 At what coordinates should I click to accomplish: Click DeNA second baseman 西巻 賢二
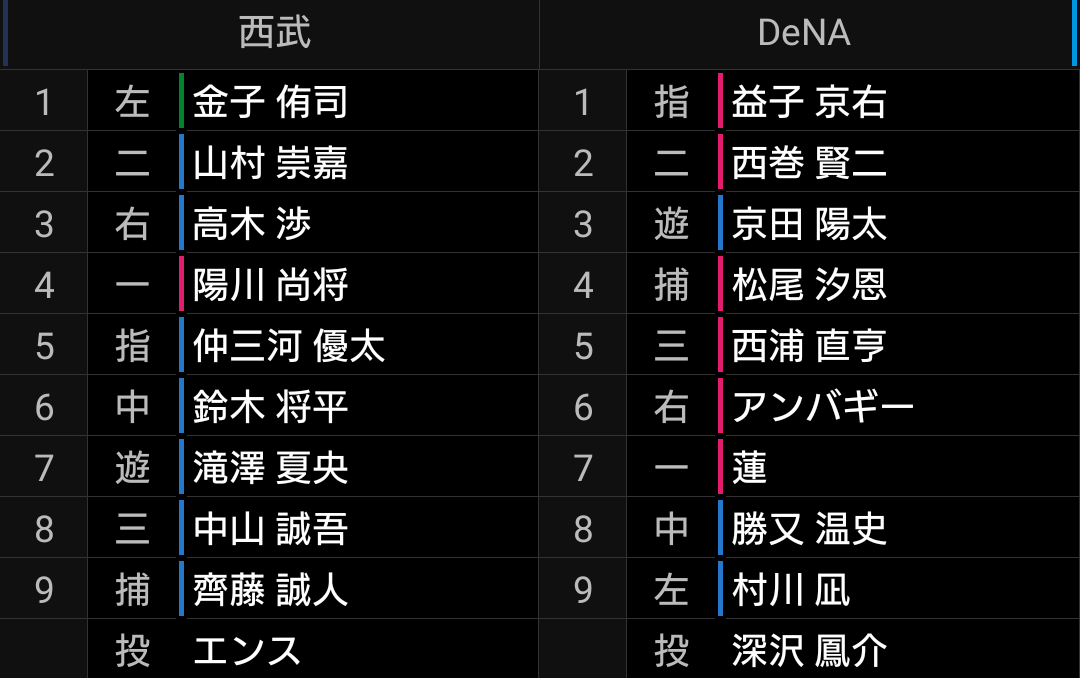point(808,163)
